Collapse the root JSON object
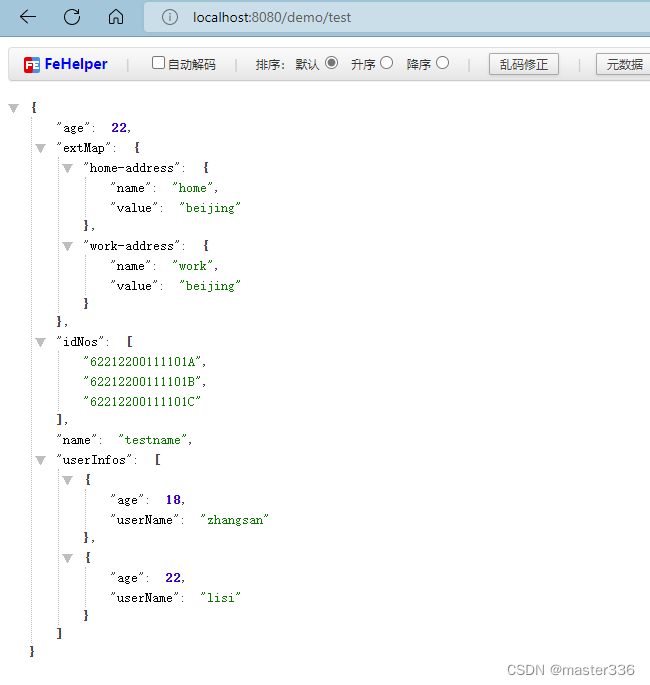The image size is (650, 685). tap(14, 108)
